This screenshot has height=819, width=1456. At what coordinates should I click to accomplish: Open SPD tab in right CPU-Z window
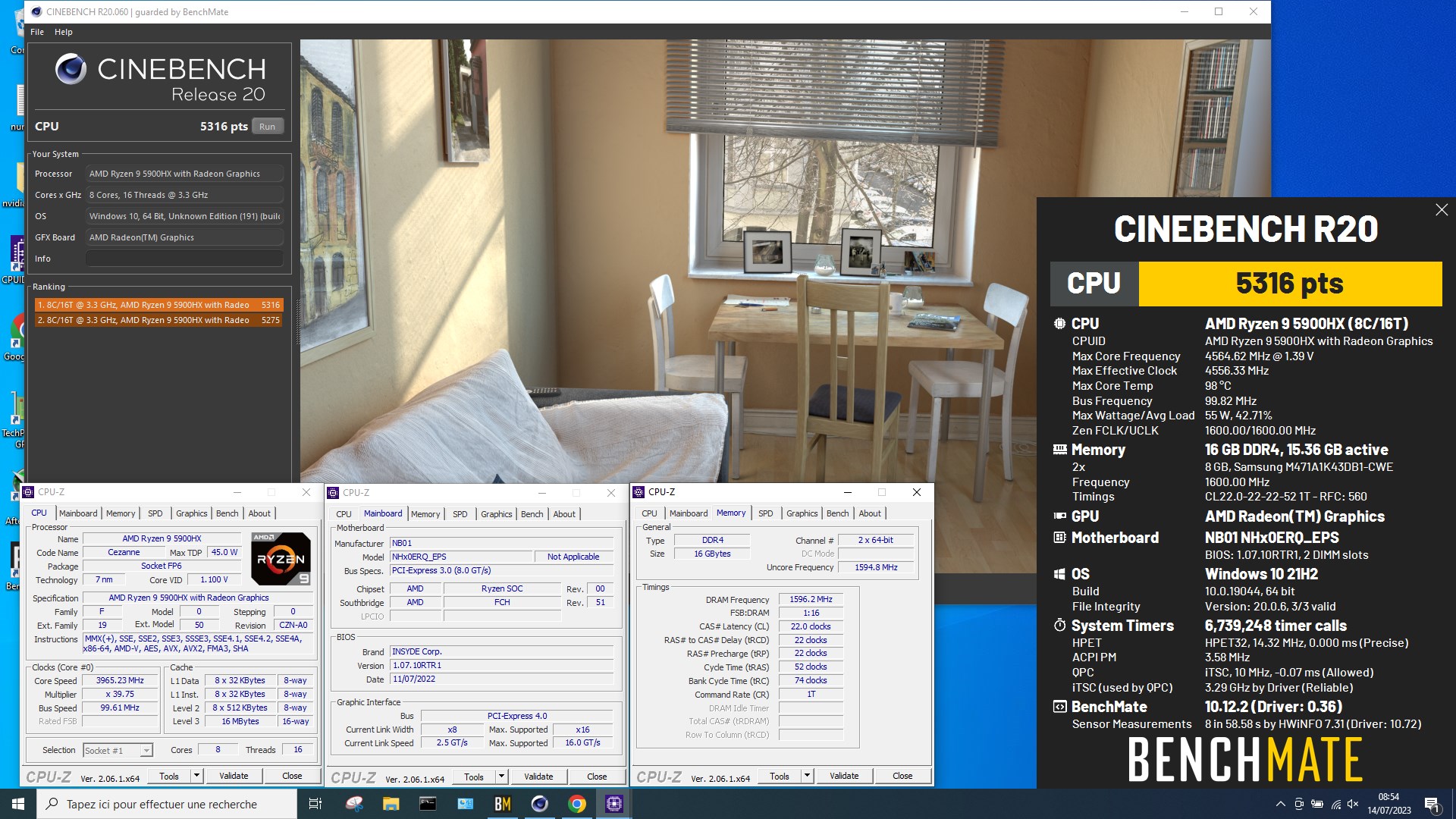coord(766,513)
